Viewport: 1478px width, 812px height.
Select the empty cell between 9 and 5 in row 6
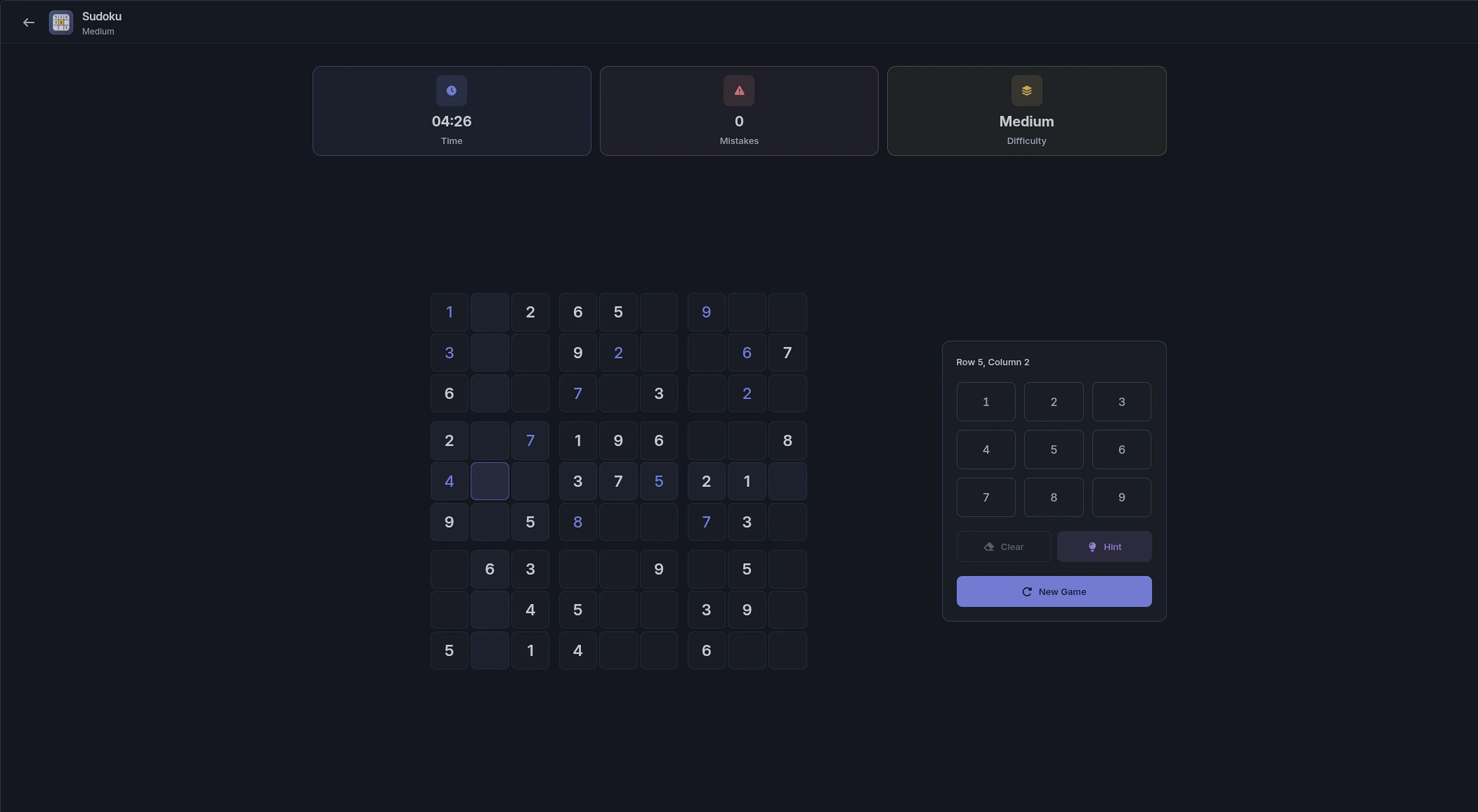(x=490, y=522)
